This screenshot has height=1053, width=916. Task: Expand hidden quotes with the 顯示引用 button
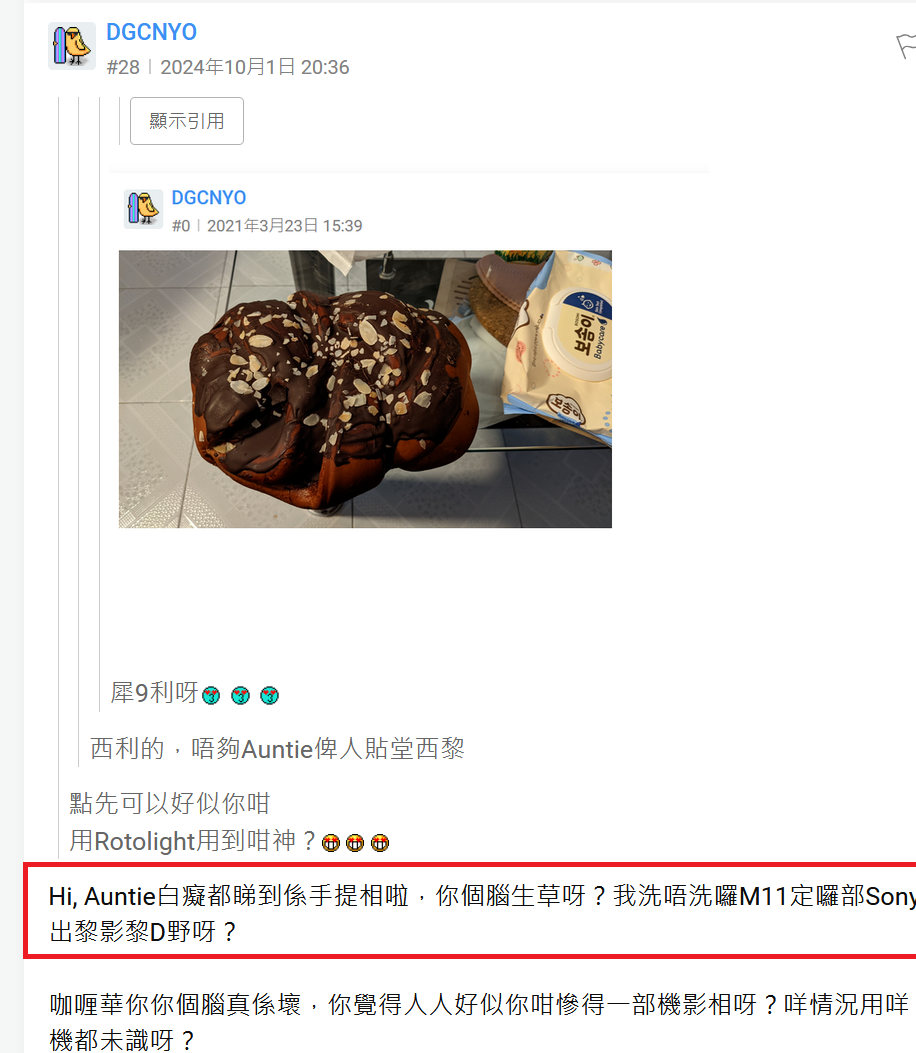187,121
